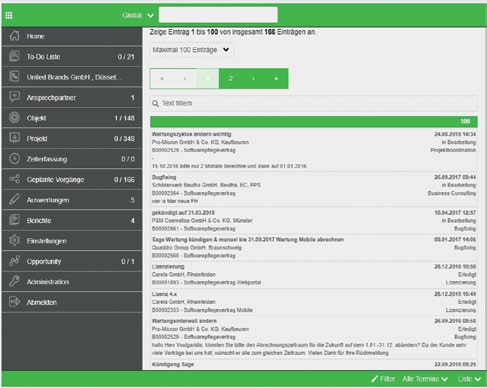Open To-Do Liste menu item
This screenshot has height=388, width=487.
point(72,56)
